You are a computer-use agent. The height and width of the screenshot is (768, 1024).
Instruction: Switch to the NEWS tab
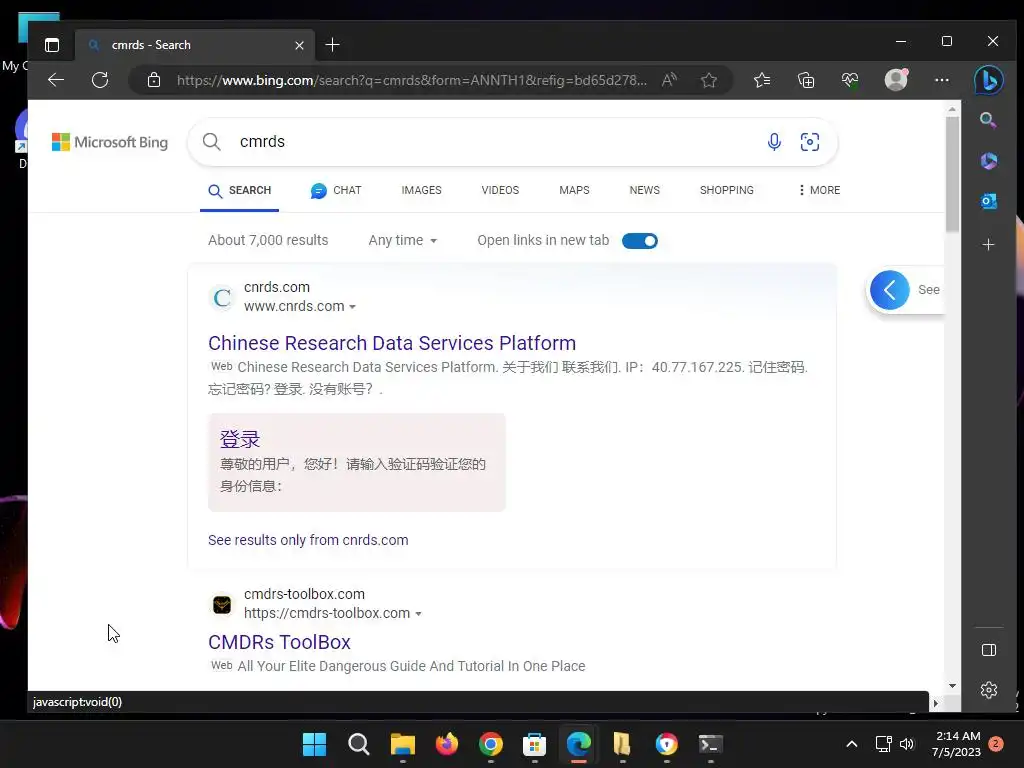point(645,190)
